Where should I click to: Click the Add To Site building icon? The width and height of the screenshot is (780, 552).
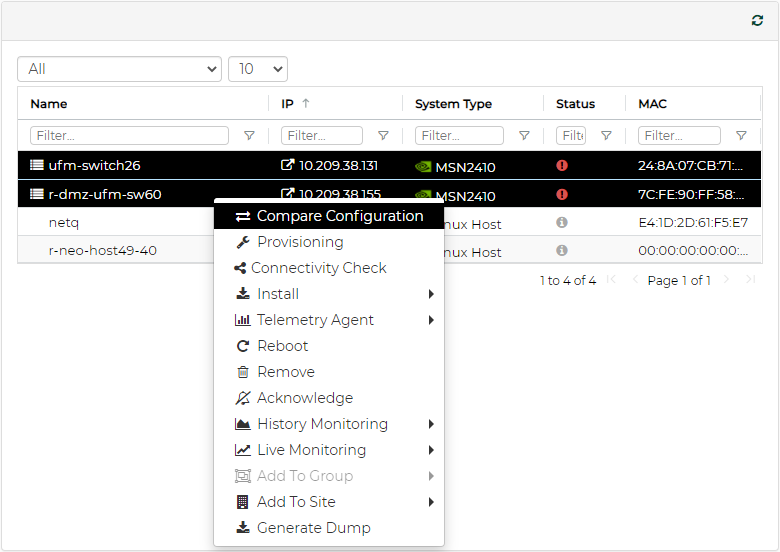click(x=242, y=502)
